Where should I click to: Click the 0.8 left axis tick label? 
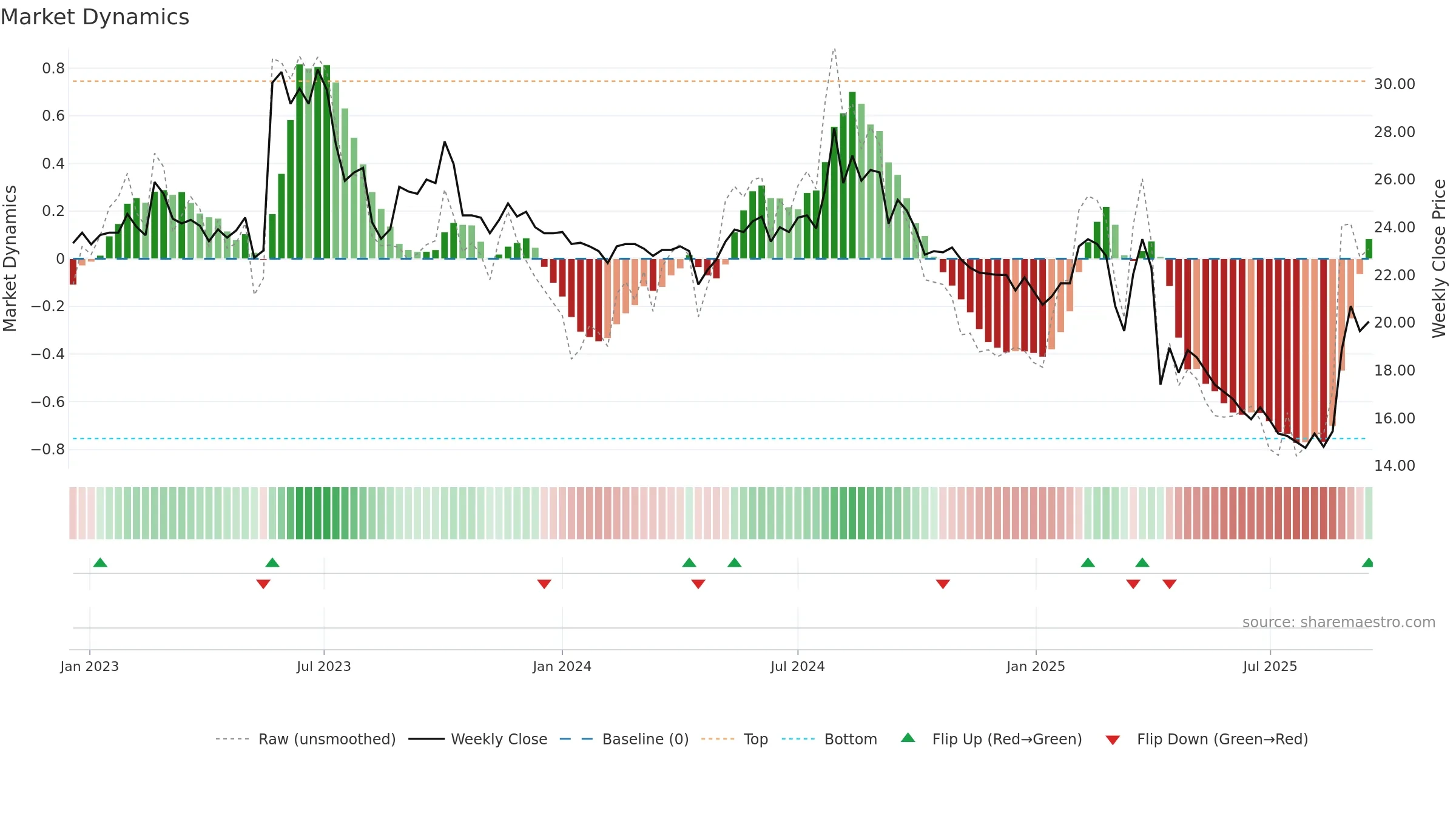click(53, 69)
